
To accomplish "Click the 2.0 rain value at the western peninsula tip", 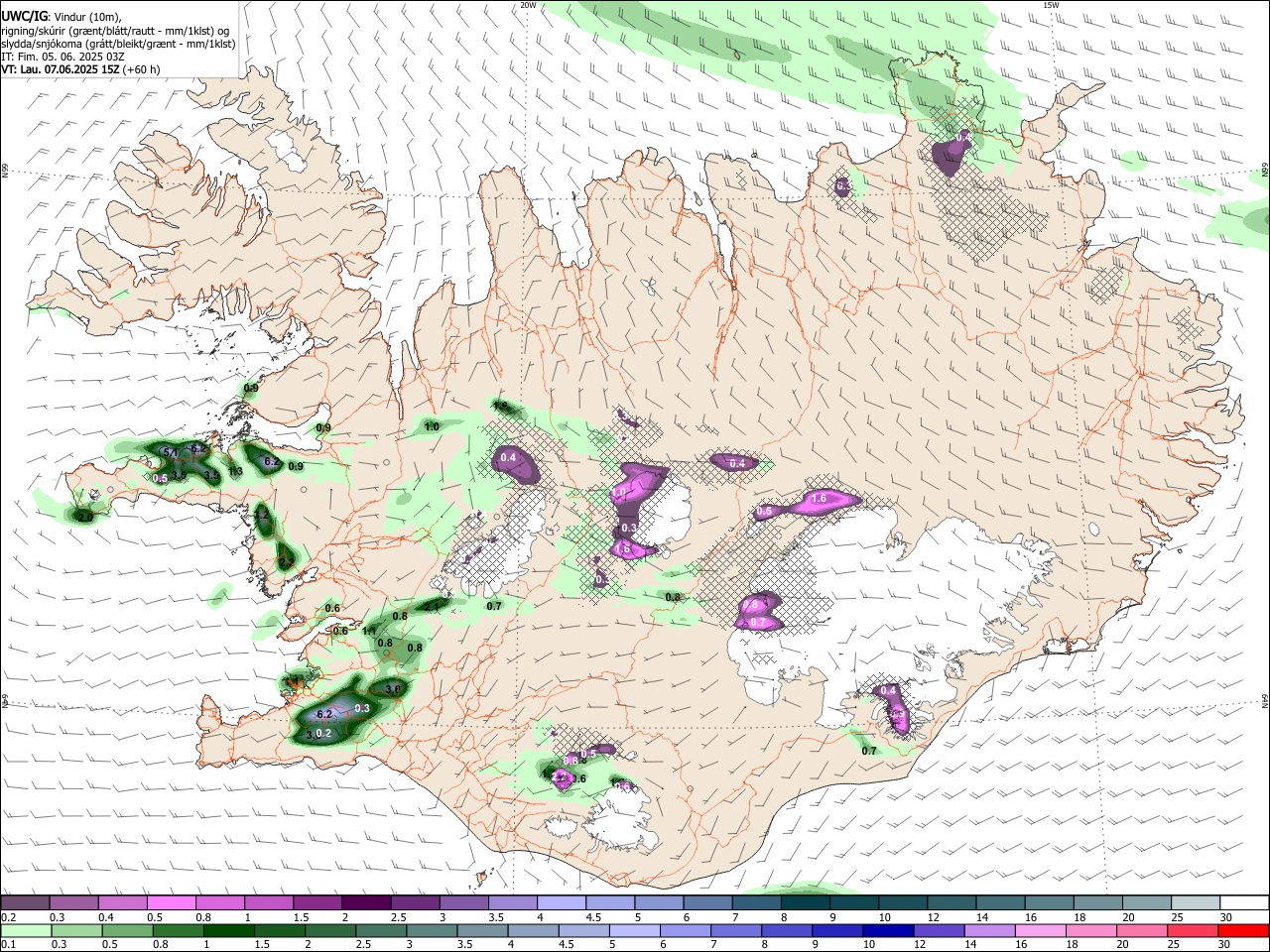I will (86, 517).
